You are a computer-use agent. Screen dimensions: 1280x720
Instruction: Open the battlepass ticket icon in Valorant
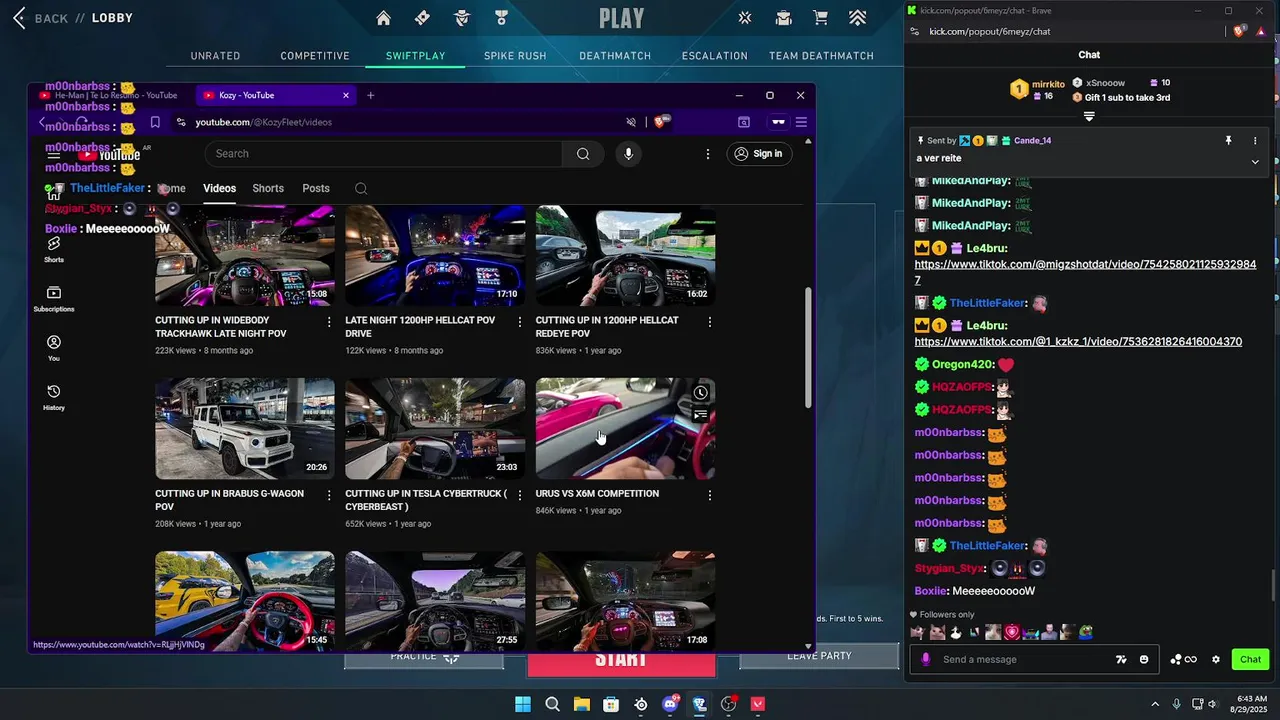pyautogui.click(x=422, y=18)
